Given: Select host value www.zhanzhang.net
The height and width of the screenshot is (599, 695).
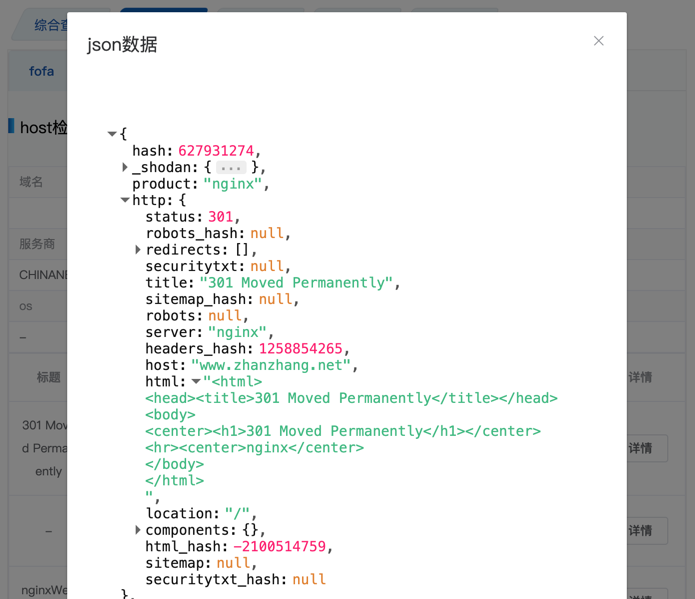Looking at the screenshot, I should click(x=271, y=365).
